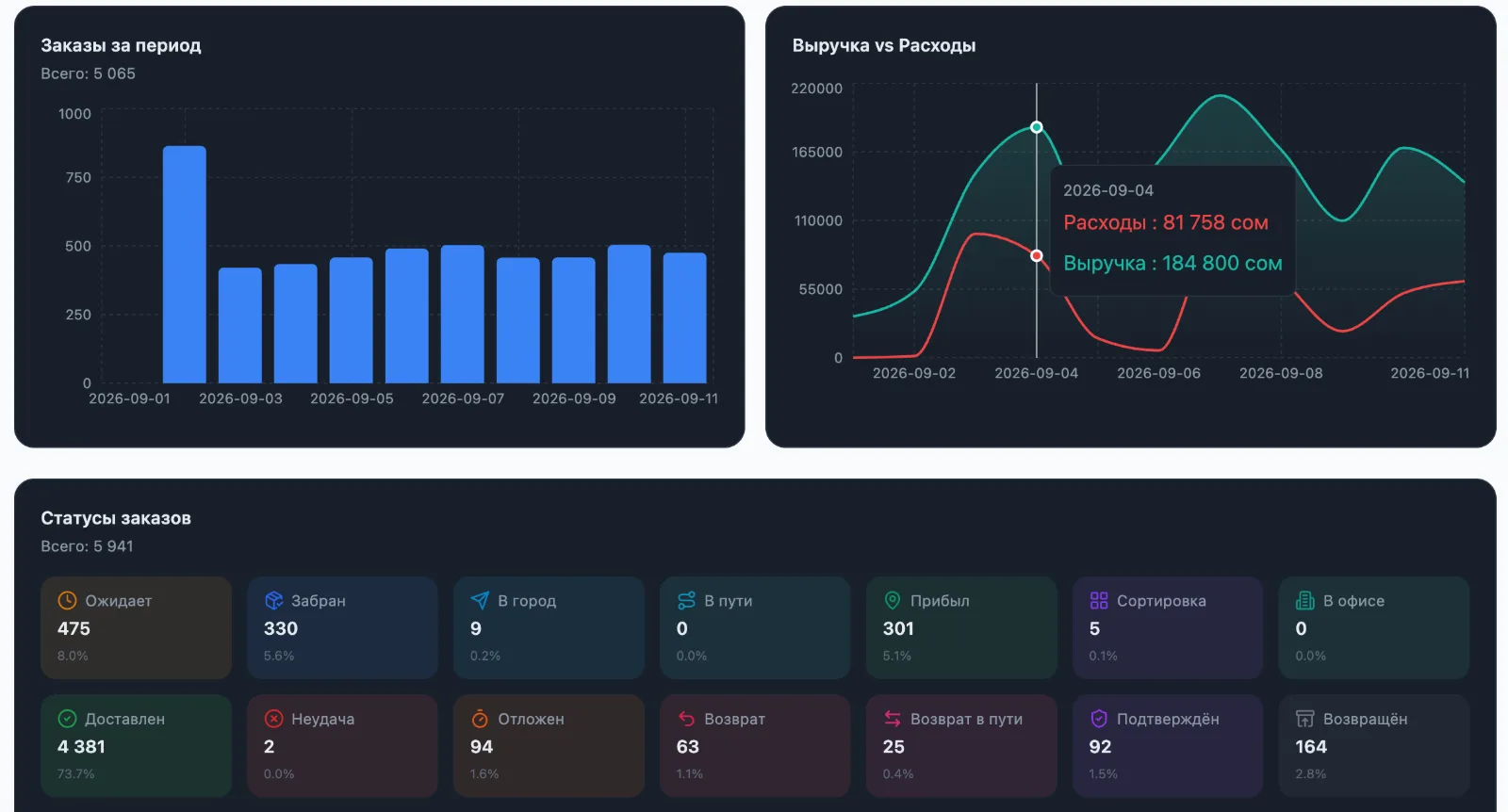
Task: Select the orders bar for 2026-09-06
Action: tap(407, 317)
